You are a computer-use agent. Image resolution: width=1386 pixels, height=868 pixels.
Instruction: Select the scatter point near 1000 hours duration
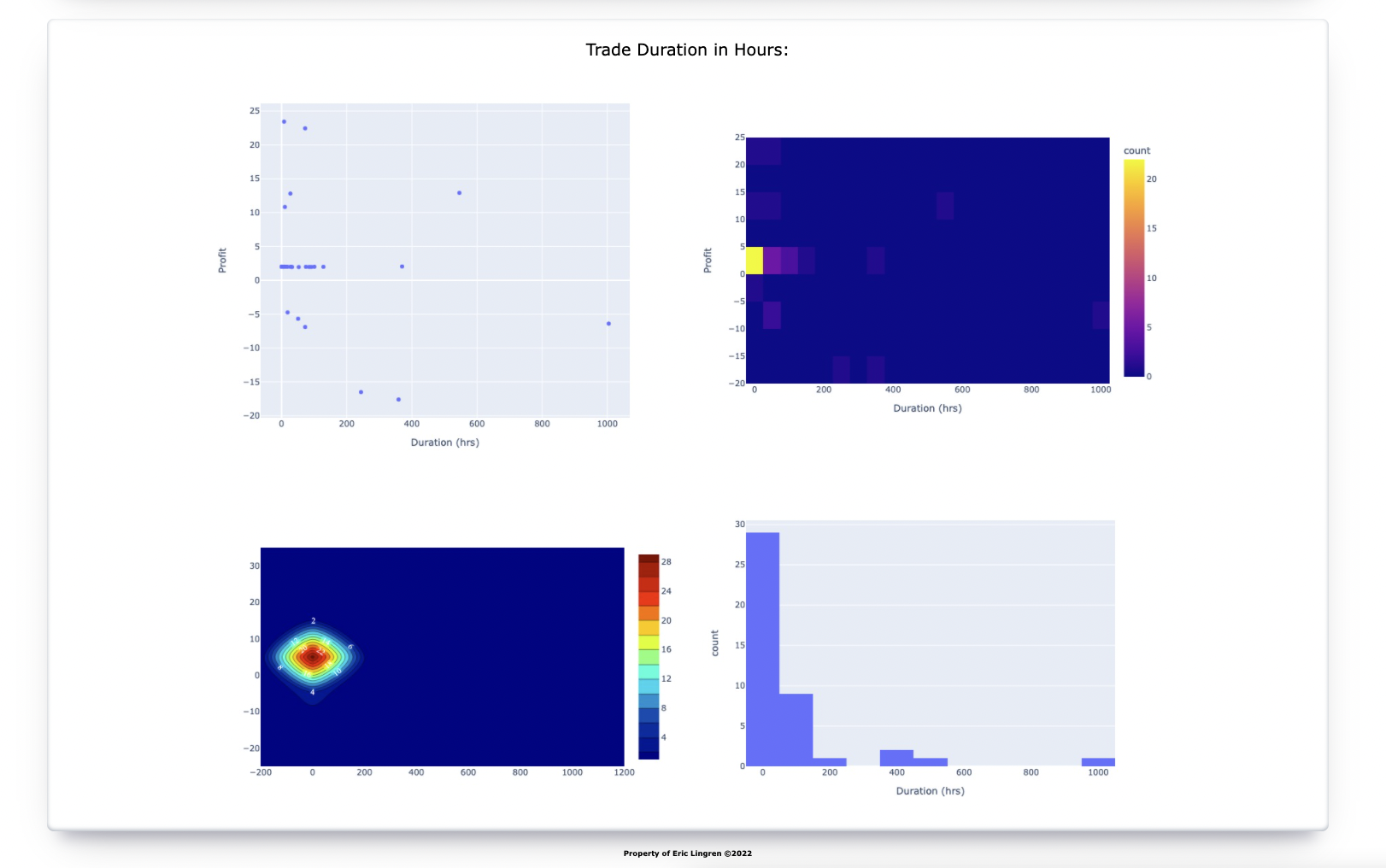click(x=608, y=324)
